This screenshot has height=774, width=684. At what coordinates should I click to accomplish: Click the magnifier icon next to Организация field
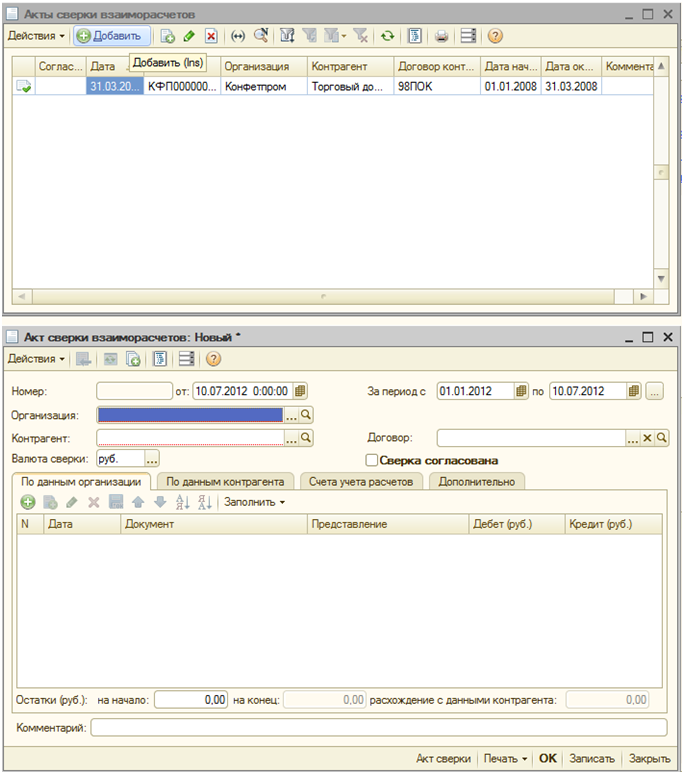click(307, 414)
